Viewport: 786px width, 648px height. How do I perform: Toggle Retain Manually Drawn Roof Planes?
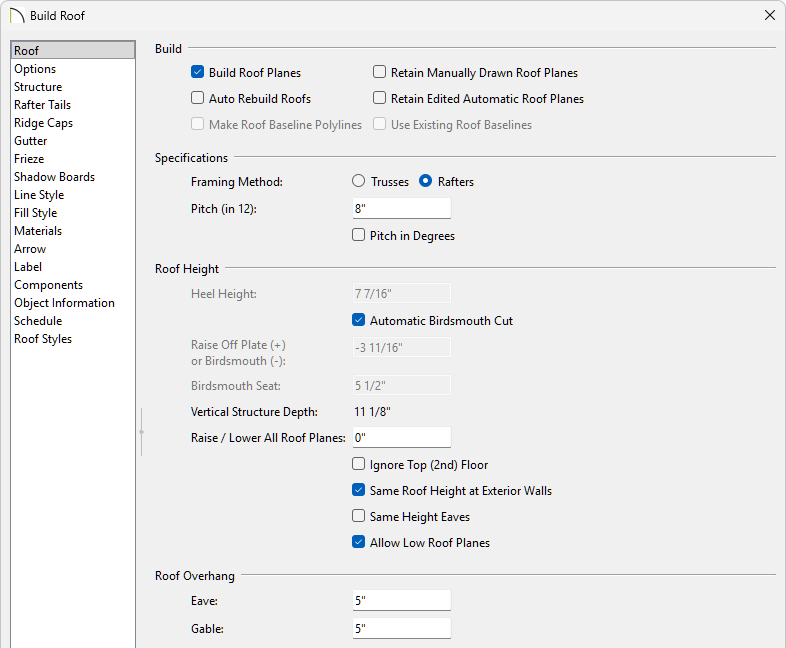point(380,73)
